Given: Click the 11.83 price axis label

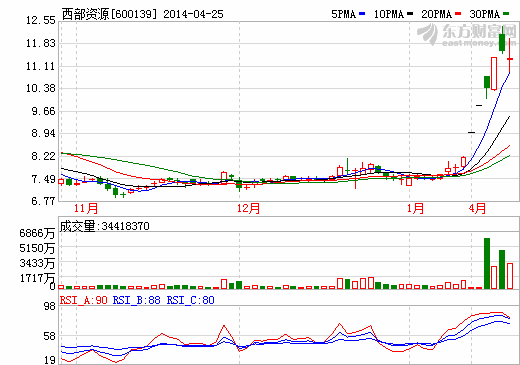Looking at the screenshot, I should click(41, 43).
